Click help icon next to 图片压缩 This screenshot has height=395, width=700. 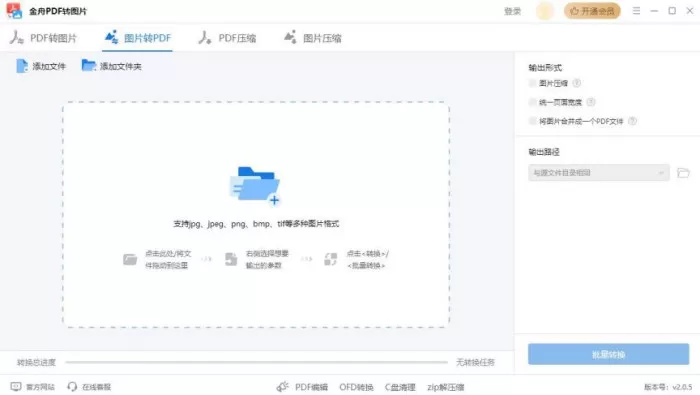coord(576,83)
